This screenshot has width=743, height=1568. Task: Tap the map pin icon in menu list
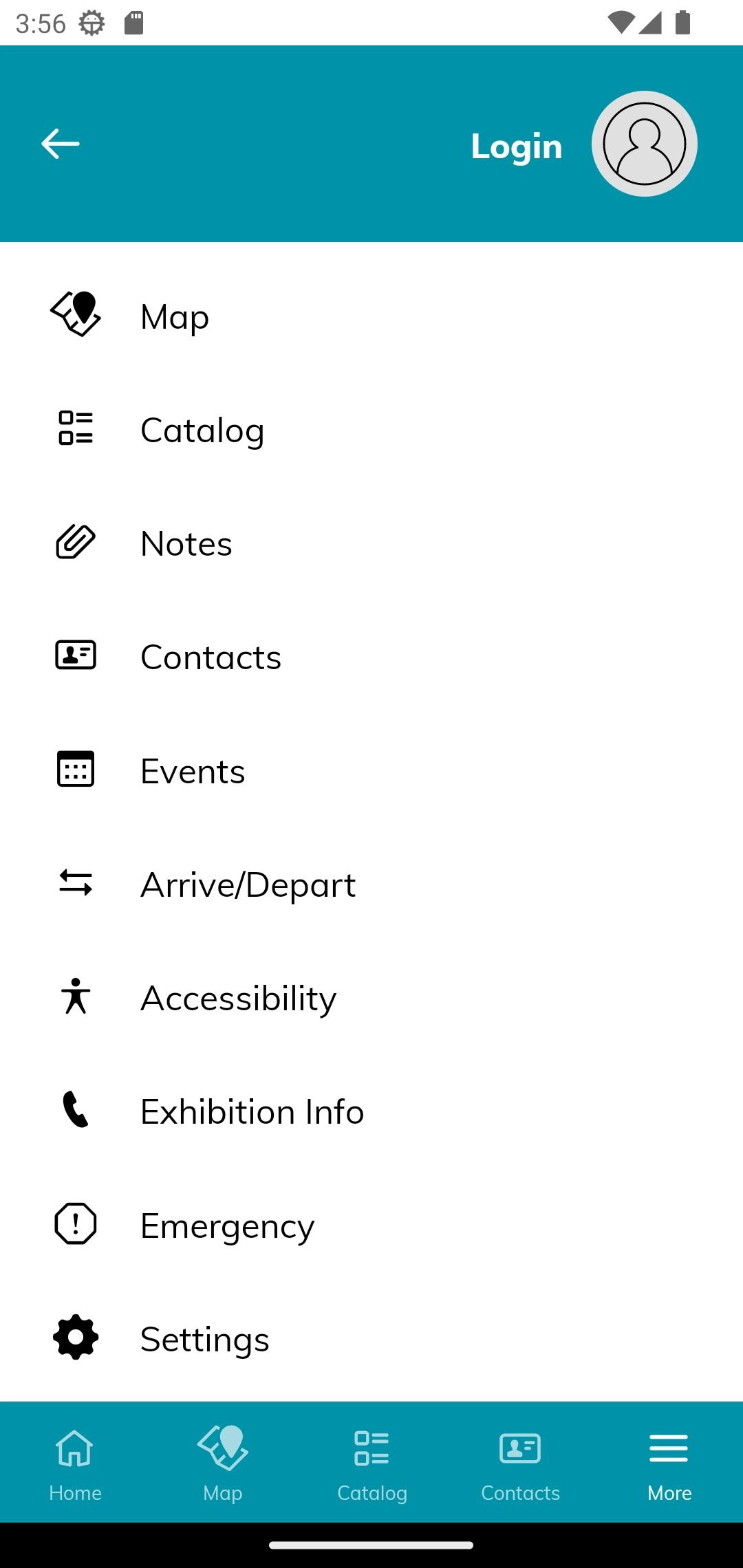(76, 314)
